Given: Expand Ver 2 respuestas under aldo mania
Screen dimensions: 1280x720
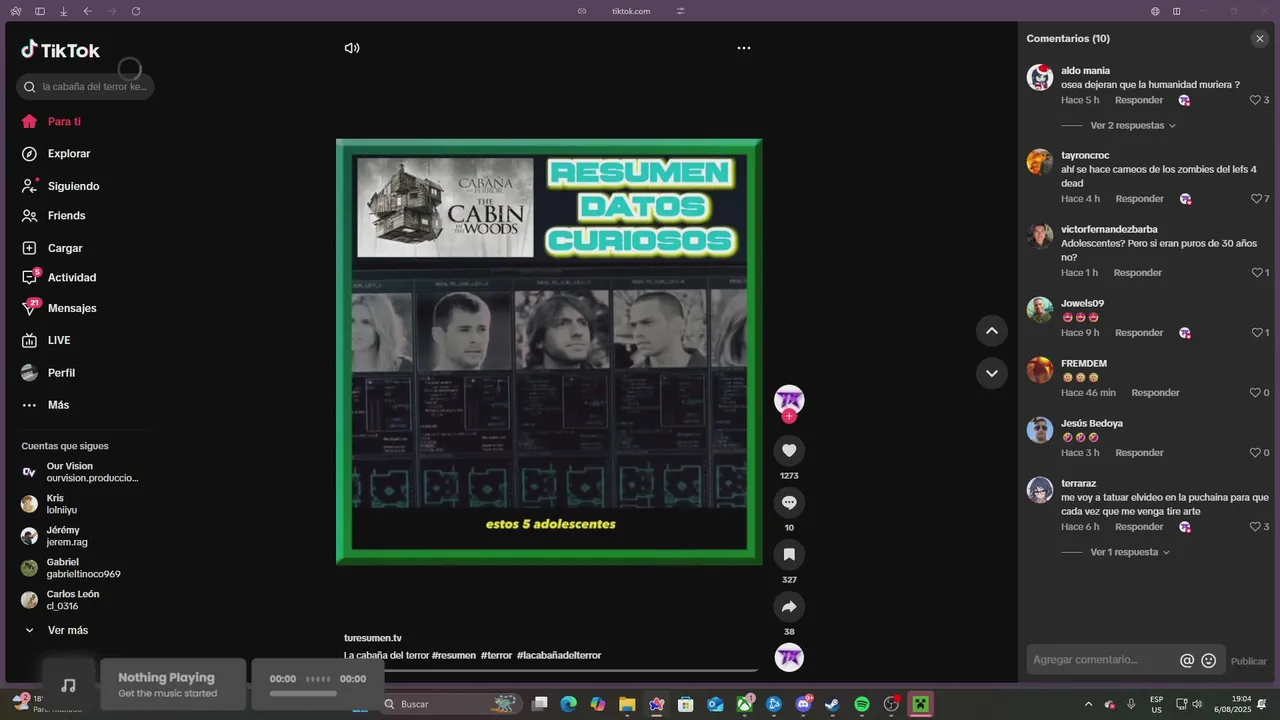Looking at the screenshot, I should tap(1132, 126).
